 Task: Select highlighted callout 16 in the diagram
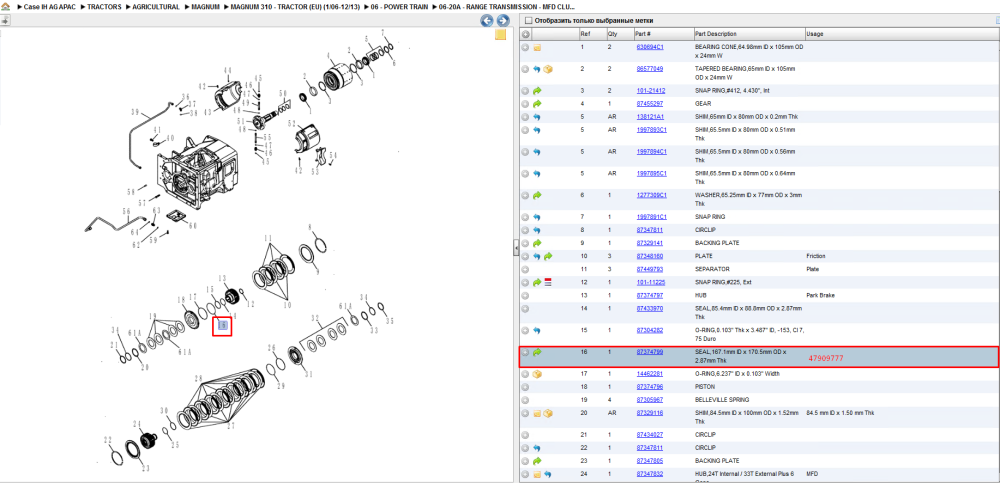coord(222,326)
